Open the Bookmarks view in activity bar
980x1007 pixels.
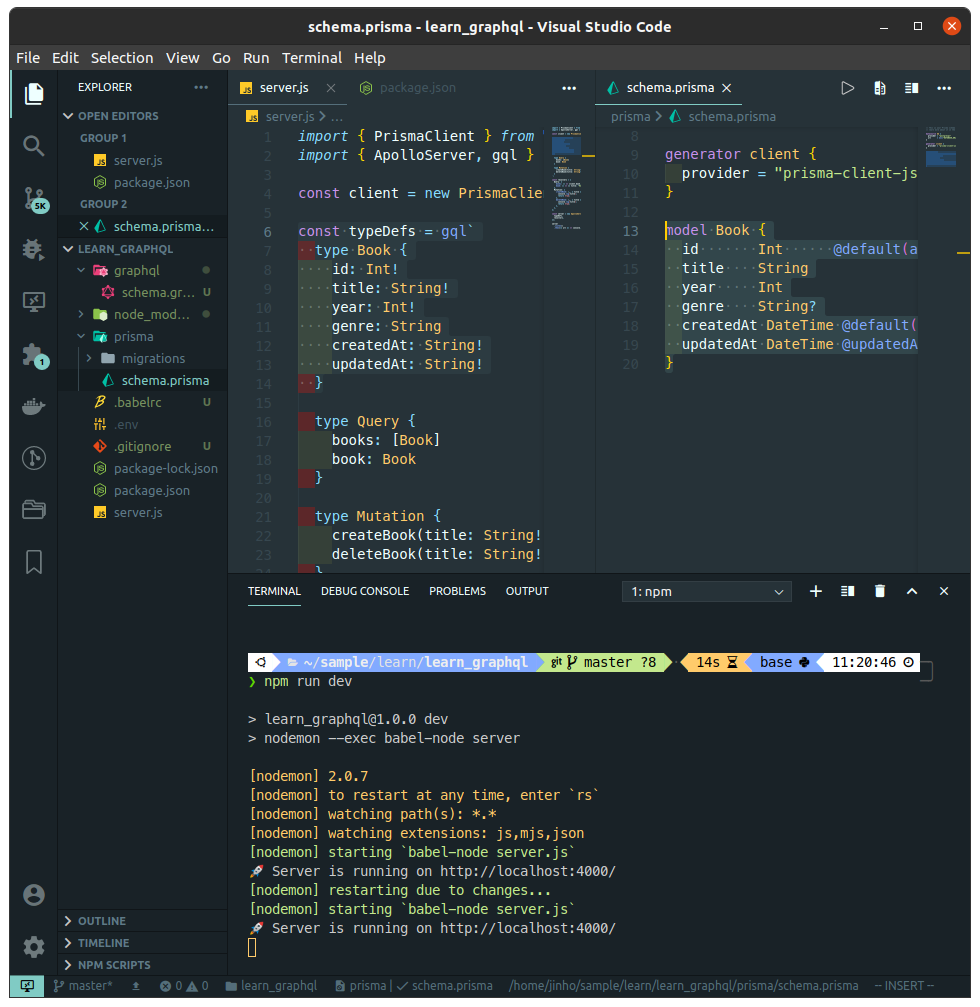pos(33,562)
